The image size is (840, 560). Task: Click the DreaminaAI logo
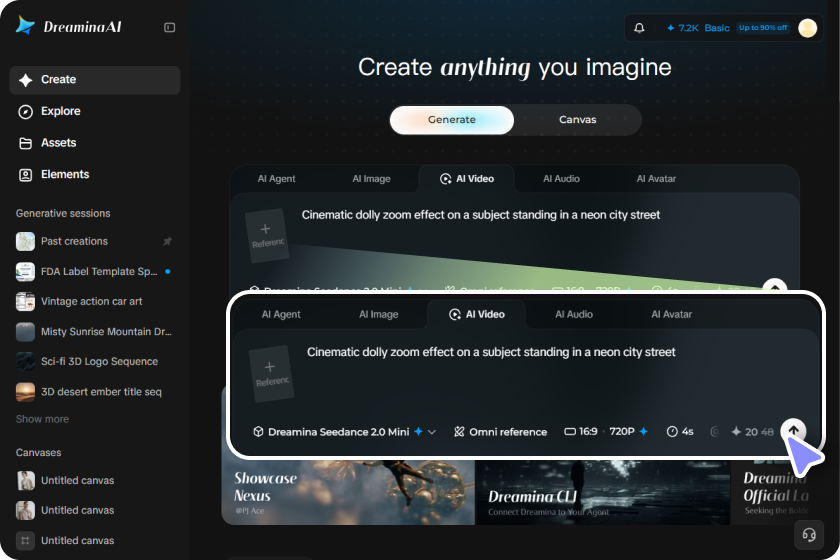point(69,26)
